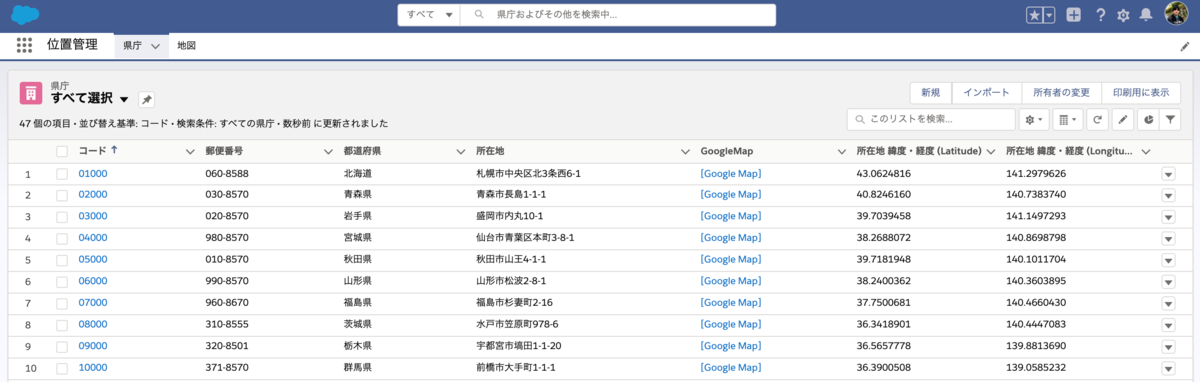This screenshot has width=1200, height=382.
Task: Select the checkbox for row 08000
Action: click(62, 324)
